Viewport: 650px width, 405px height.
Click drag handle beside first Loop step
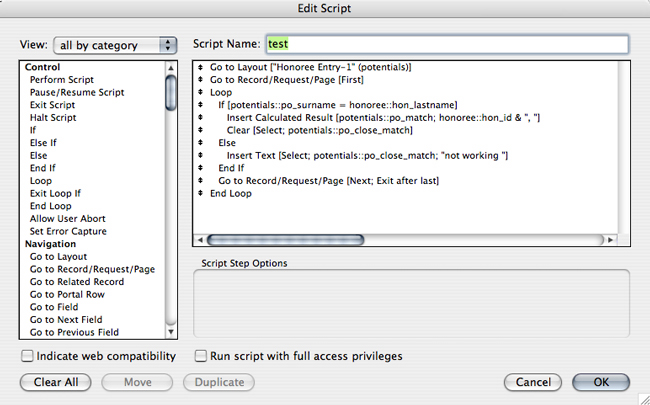[x=201, y=92]
